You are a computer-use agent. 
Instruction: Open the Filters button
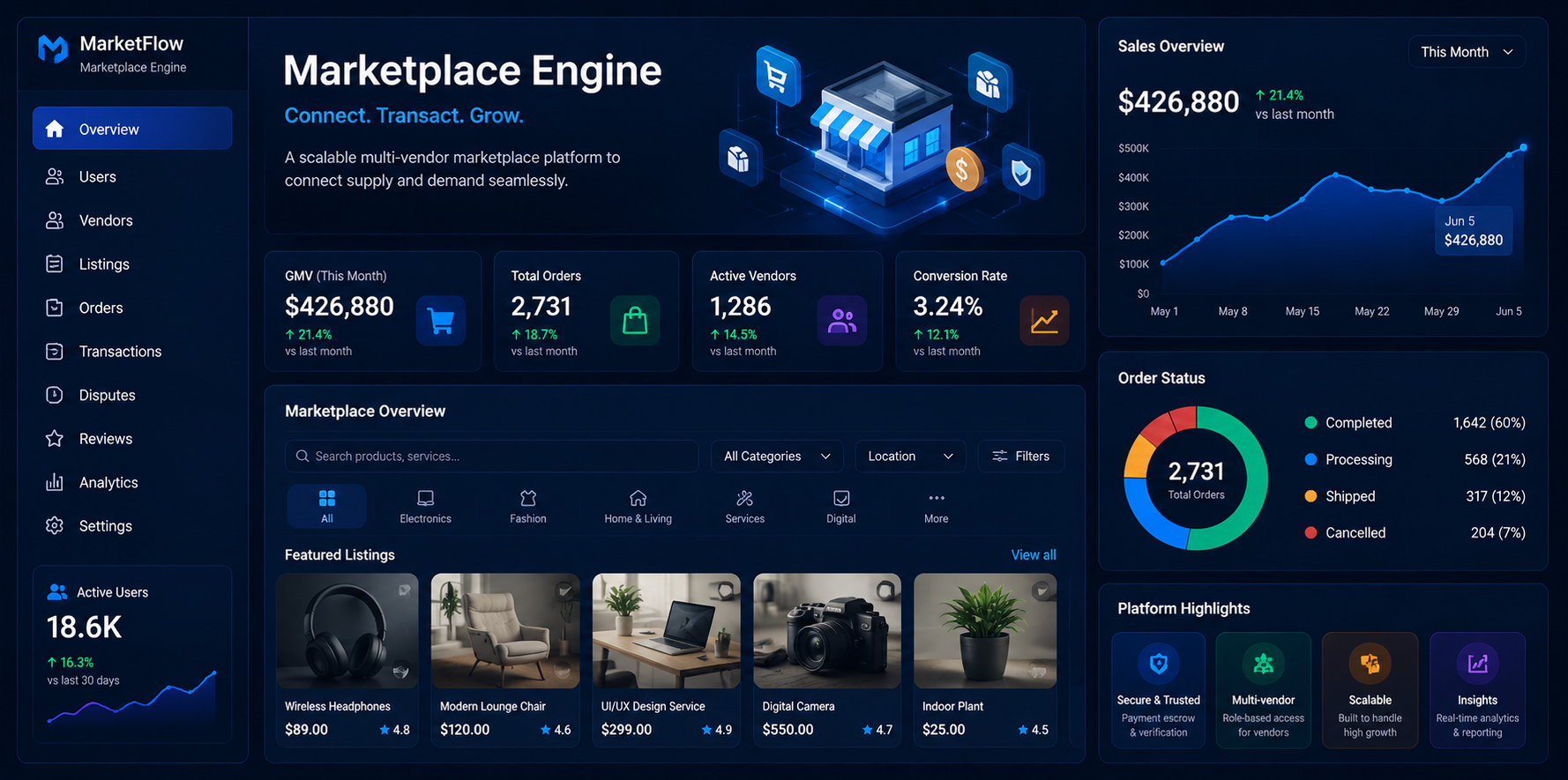1021,457
